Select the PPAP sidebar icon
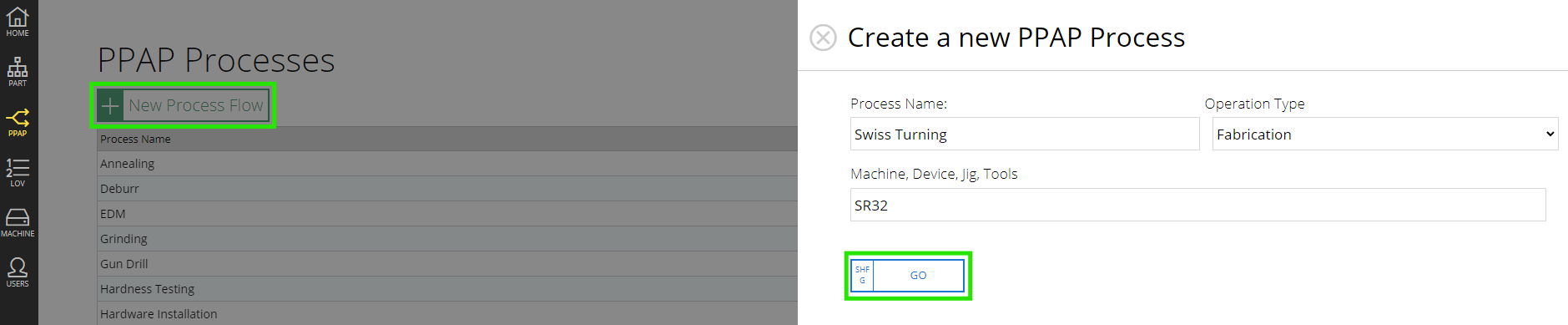 click(18, 122)
